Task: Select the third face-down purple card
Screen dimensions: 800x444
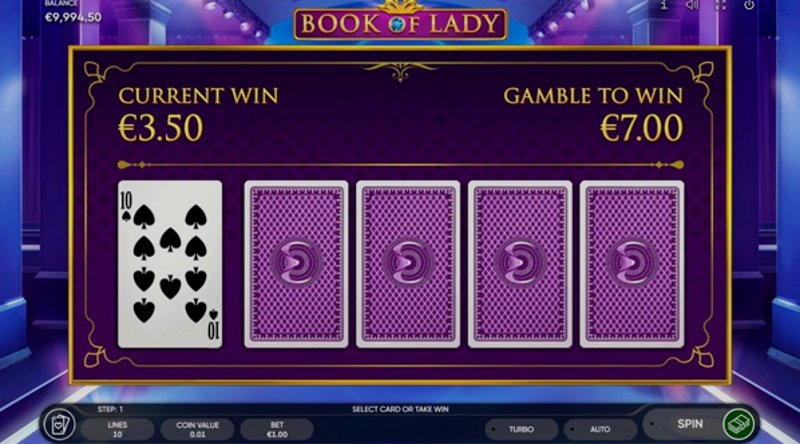Action: (520, 264)
